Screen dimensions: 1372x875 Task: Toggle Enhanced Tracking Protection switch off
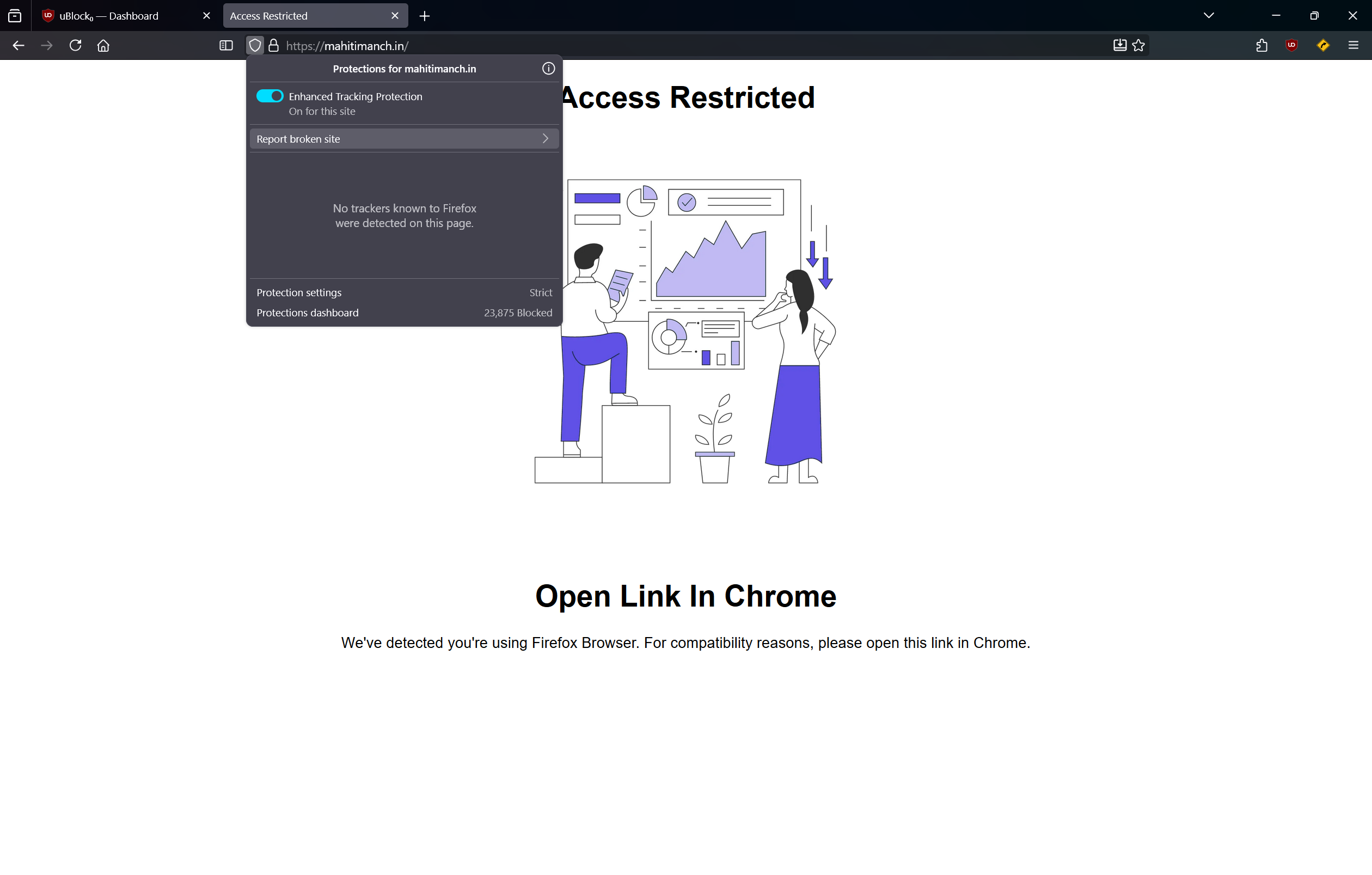point(269,96)
